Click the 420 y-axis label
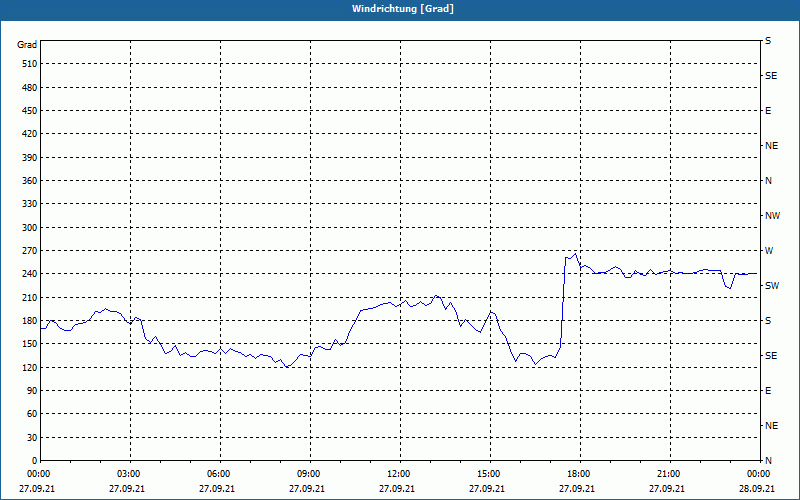Image resolution: width=800 pixels, height=500 pixels. [29, 134]
